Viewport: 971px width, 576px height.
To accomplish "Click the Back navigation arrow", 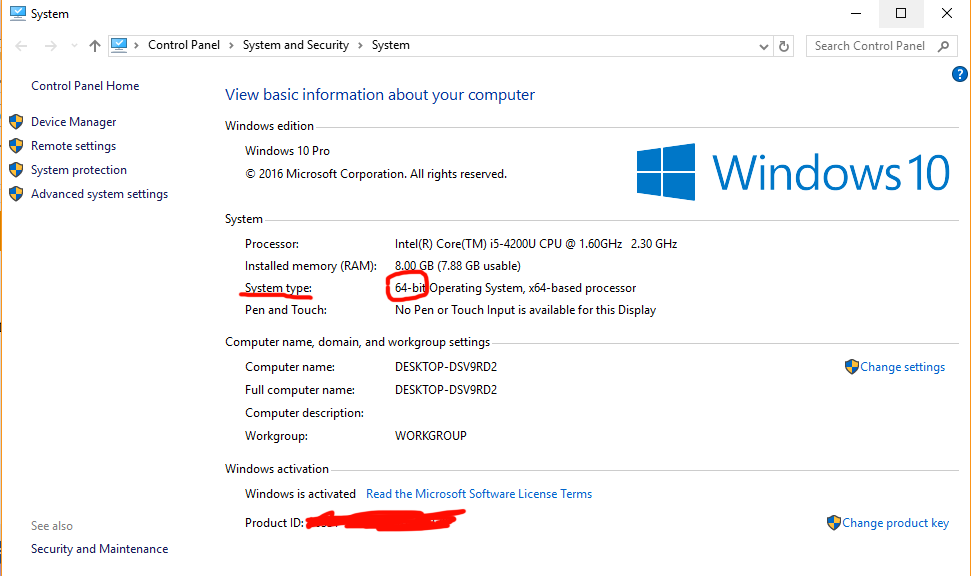I will (21, 46).
